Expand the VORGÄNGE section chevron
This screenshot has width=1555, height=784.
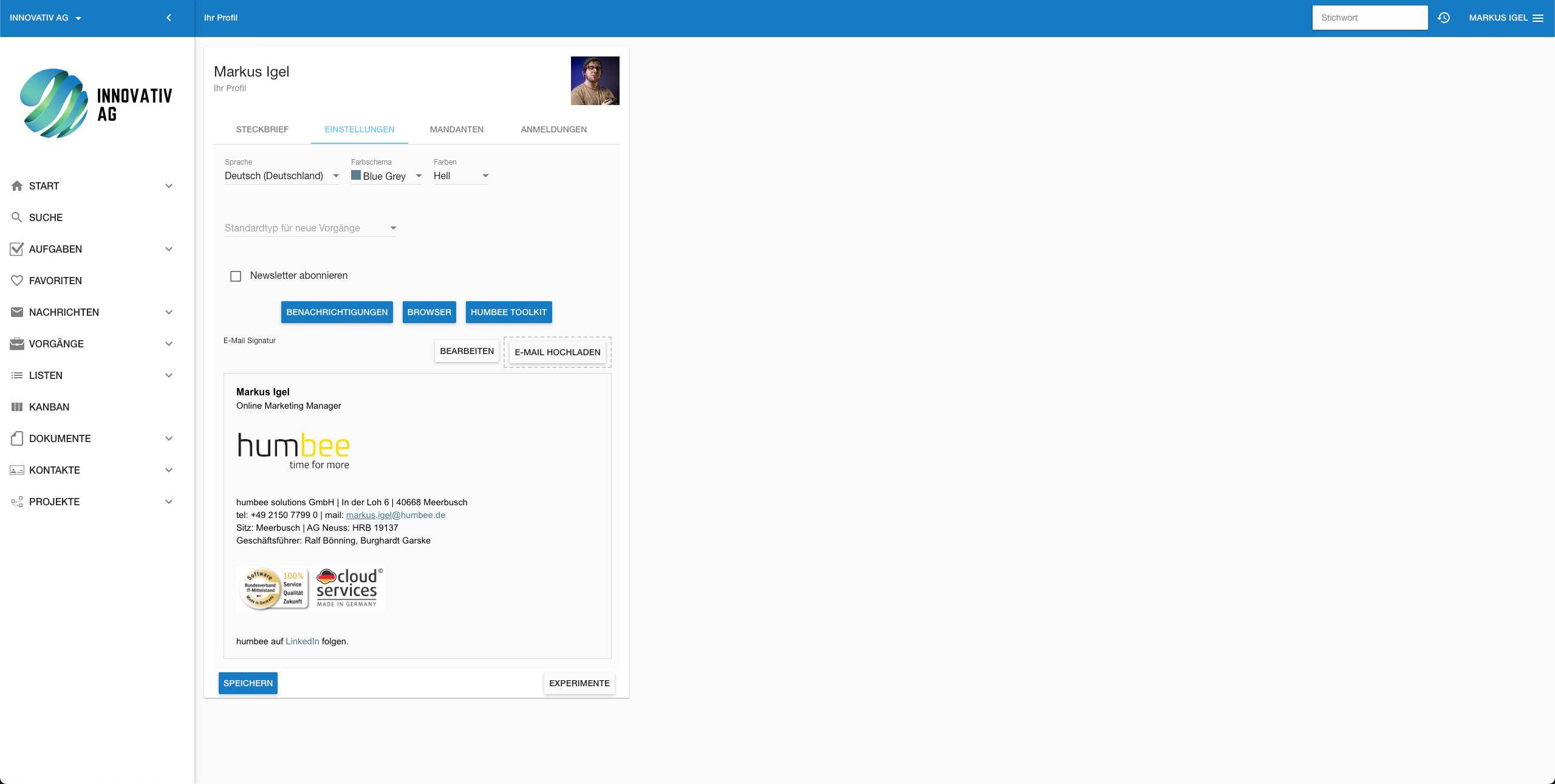168,344
